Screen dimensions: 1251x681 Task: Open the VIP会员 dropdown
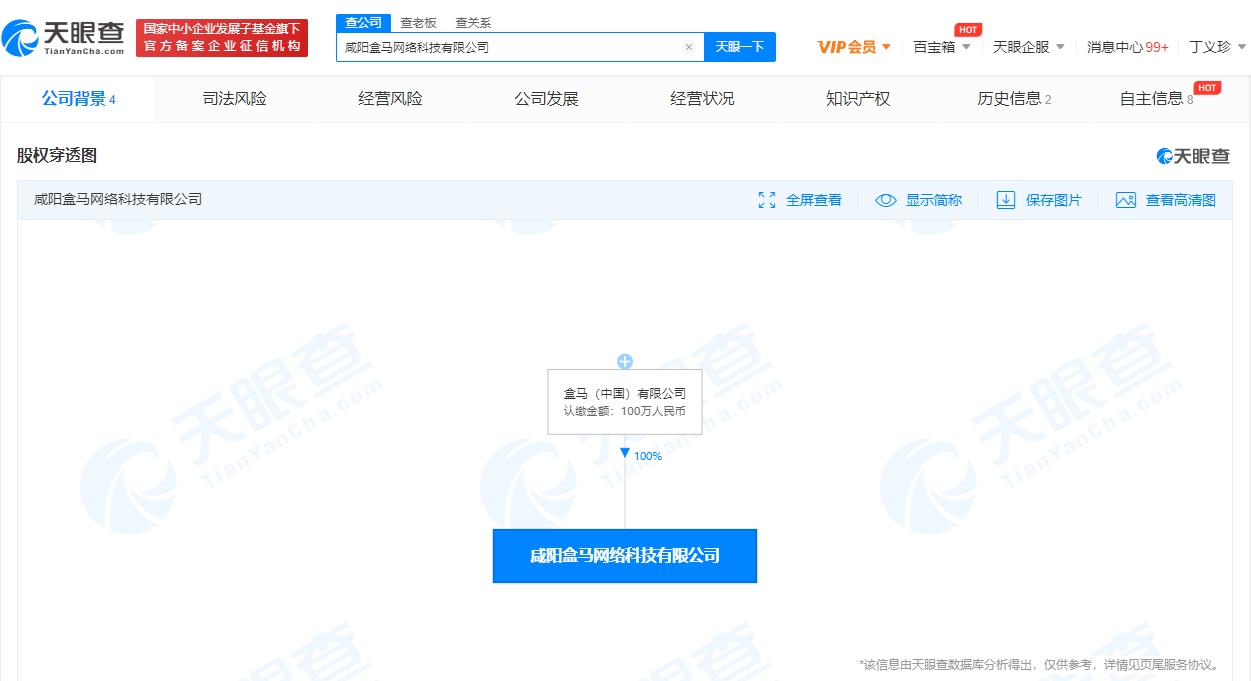pos(853,47)
